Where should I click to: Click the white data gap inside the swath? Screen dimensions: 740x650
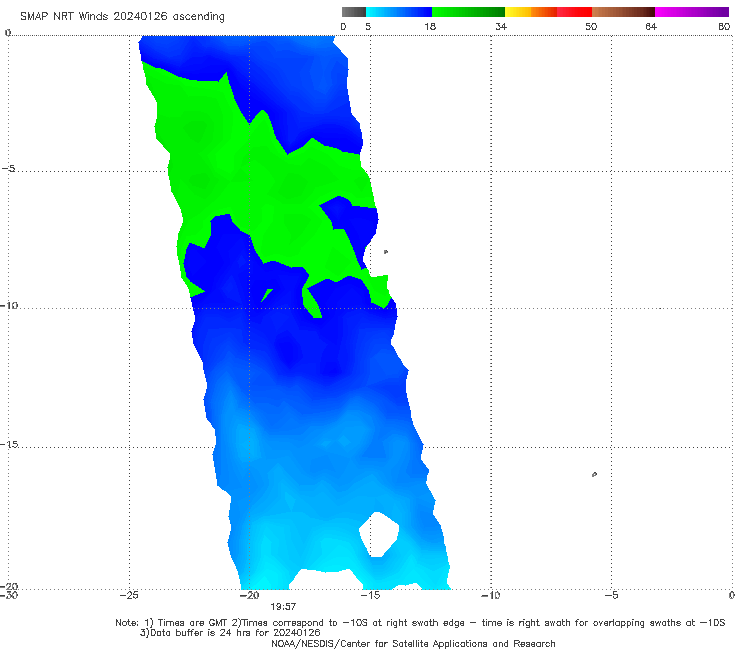[379, 534]
